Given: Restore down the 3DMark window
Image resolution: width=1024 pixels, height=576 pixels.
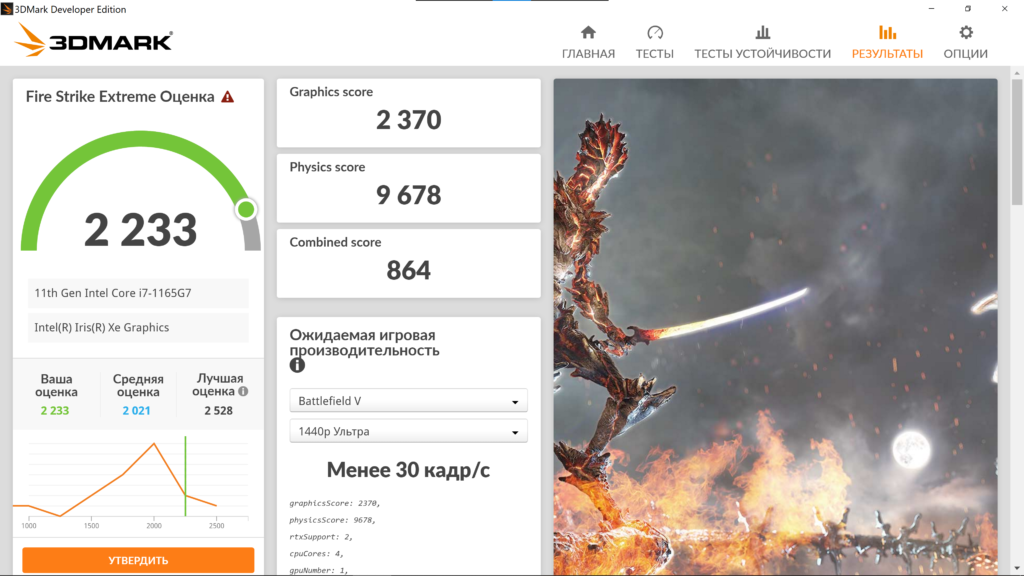Looking at the screenshot, I should click(968, 8).
